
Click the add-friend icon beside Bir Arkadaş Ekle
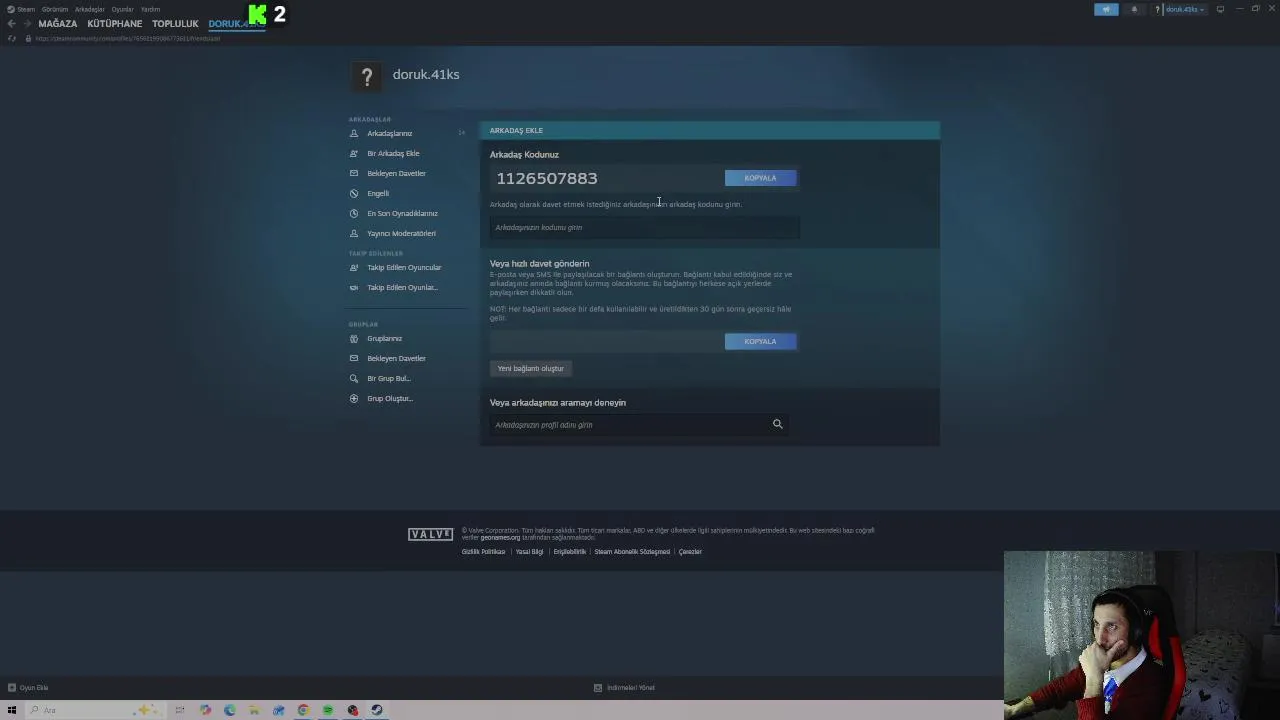pos(354,153)
